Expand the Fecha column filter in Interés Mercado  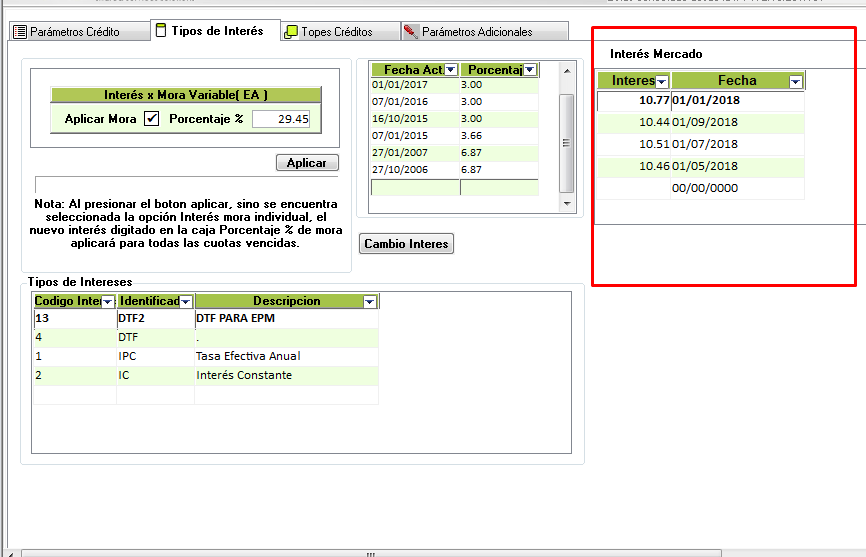pos(795,81)
